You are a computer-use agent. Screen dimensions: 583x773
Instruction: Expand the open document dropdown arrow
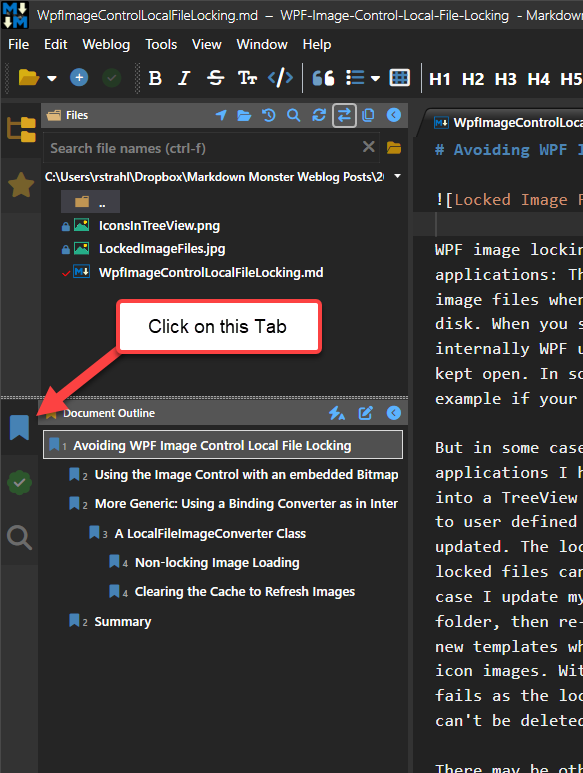(52, 78)
